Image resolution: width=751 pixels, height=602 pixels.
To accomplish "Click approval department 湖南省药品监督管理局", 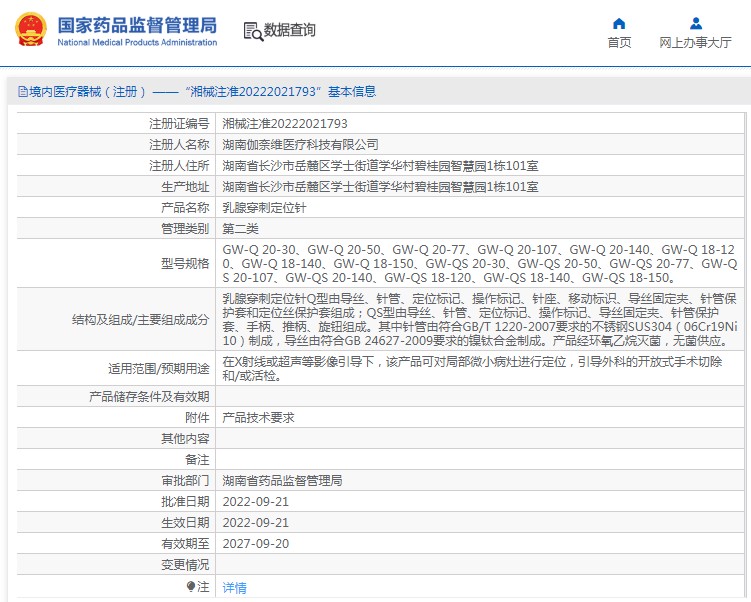I will click(282, 480).
